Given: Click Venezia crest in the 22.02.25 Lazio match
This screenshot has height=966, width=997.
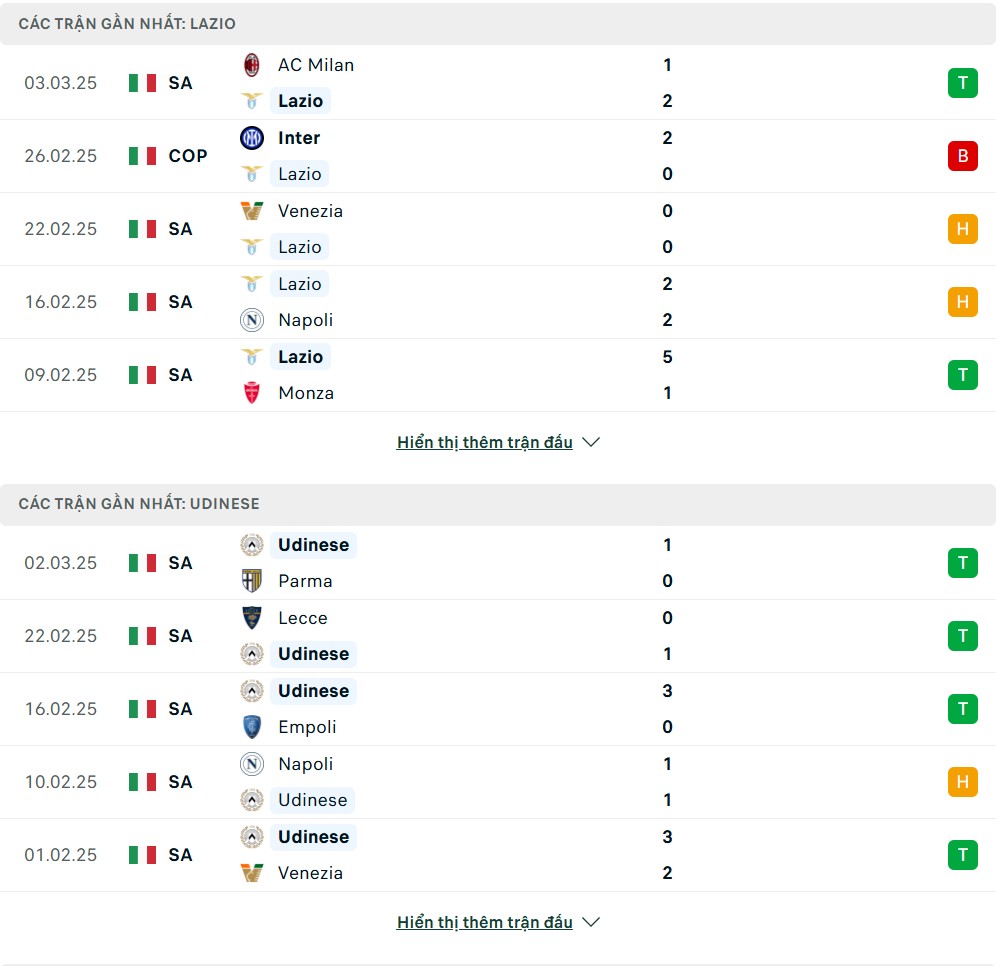Looking at the screenshot, I should point(252,210).
